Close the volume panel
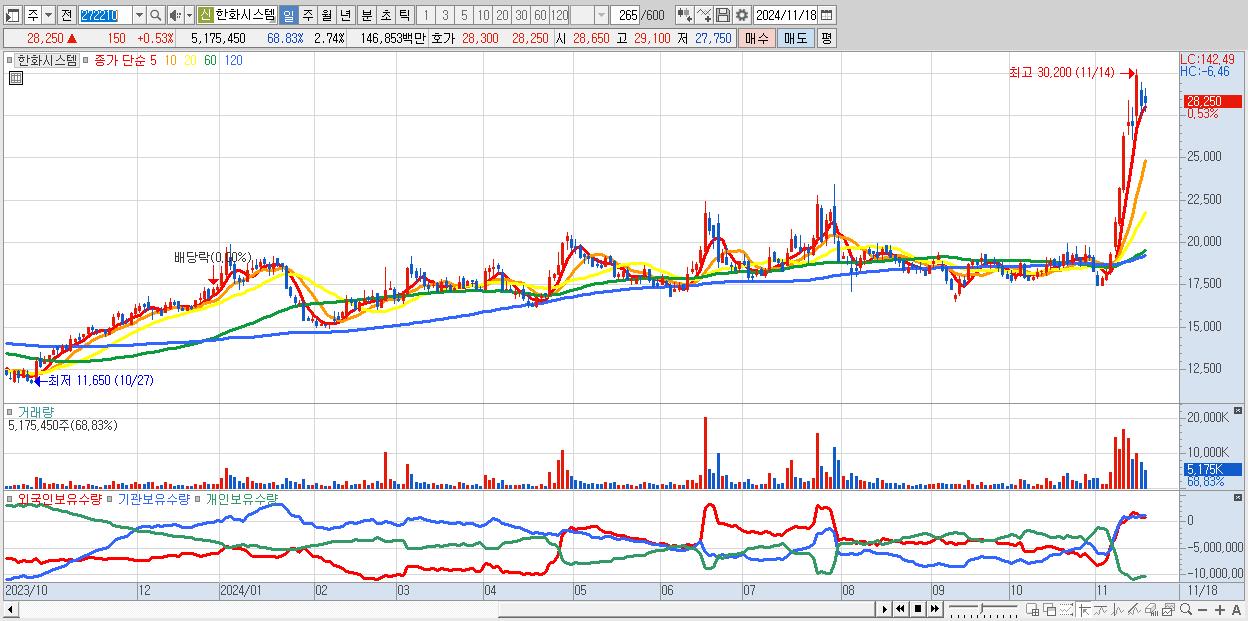Viewport: 1248px width, 621px height. tap(1238, 411)
